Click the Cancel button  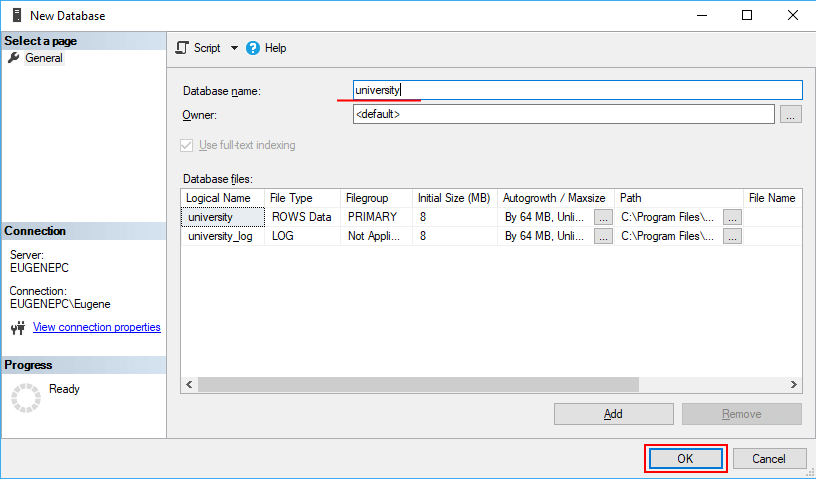pyautogui.click(x=769, y=459)
